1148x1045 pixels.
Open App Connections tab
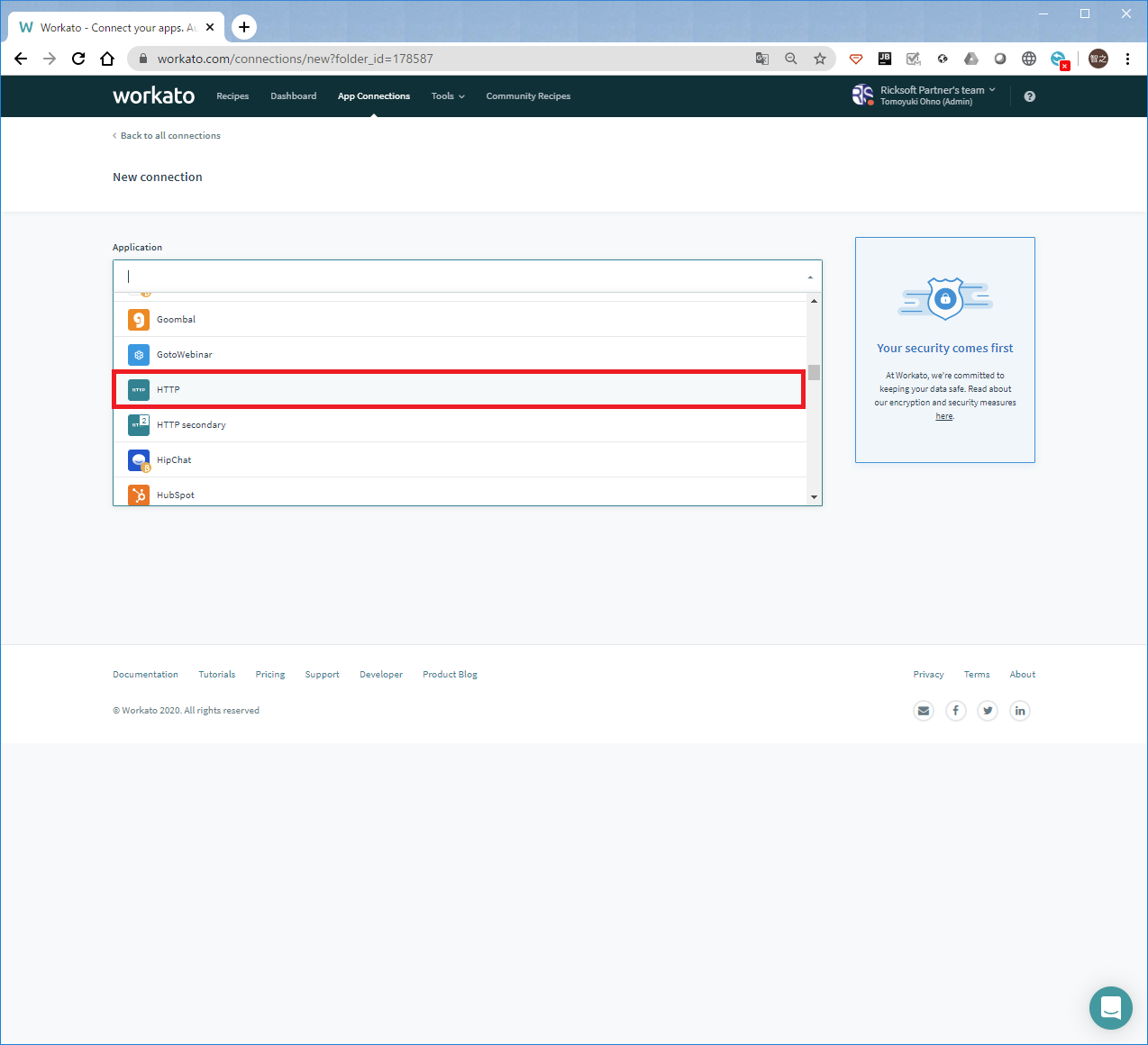tap(374, 96)
